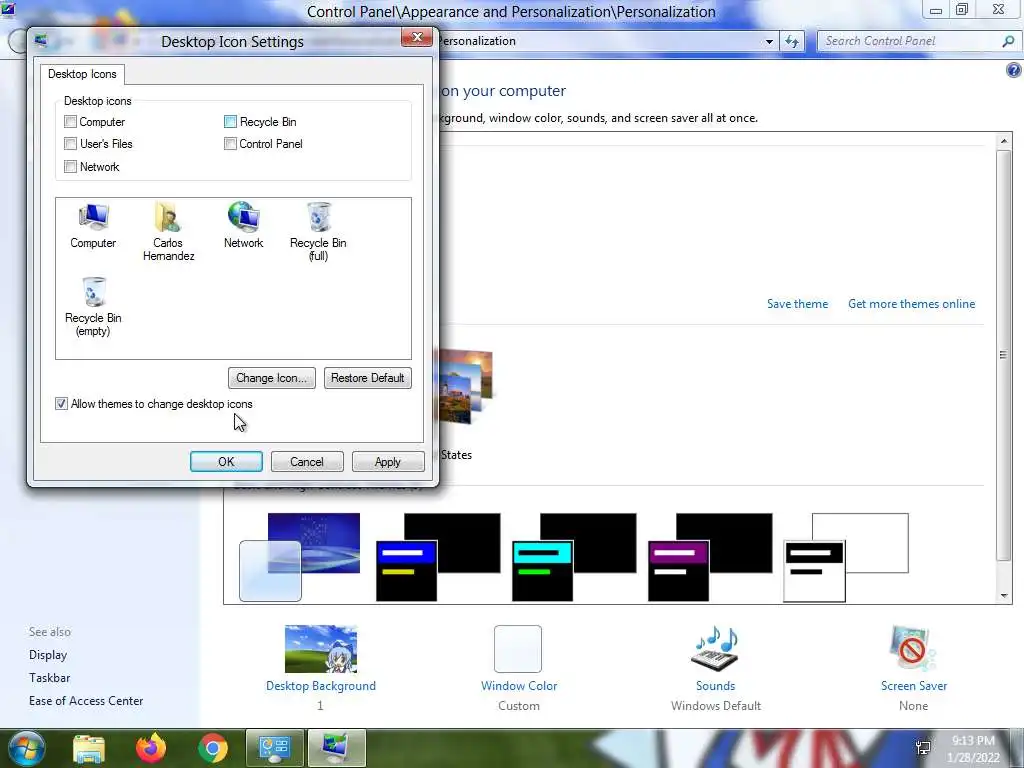Select the blue High Contrast theme thumbnail
1024x768 pixels.
pyautogui.click(x=438, y=557)
